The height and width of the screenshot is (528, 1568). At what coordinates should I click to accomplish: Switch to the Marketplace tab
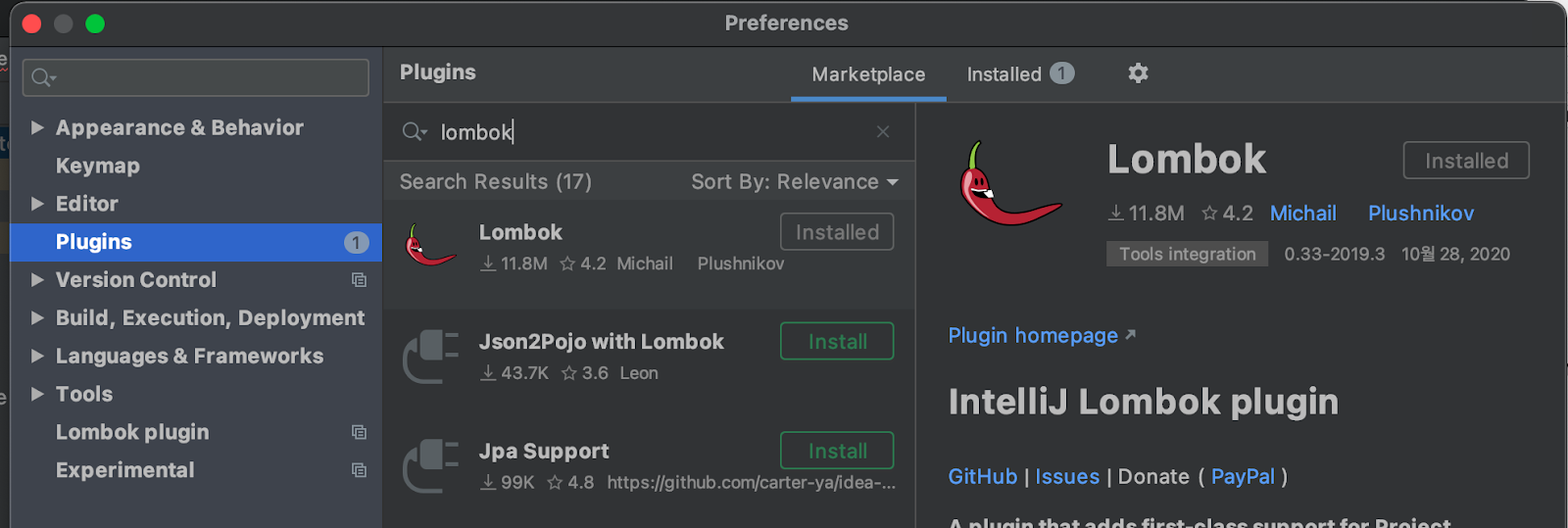tap(868, 74)
